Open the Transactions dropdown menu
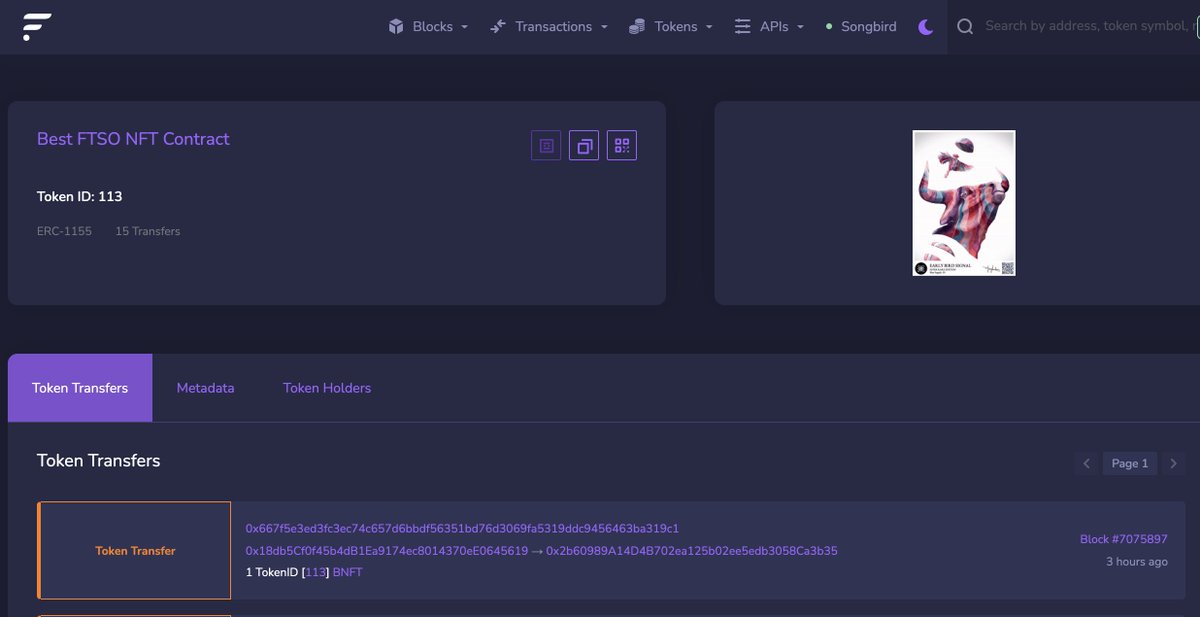The width and height of the screenshot is (1200, 617). coord(549,27)
